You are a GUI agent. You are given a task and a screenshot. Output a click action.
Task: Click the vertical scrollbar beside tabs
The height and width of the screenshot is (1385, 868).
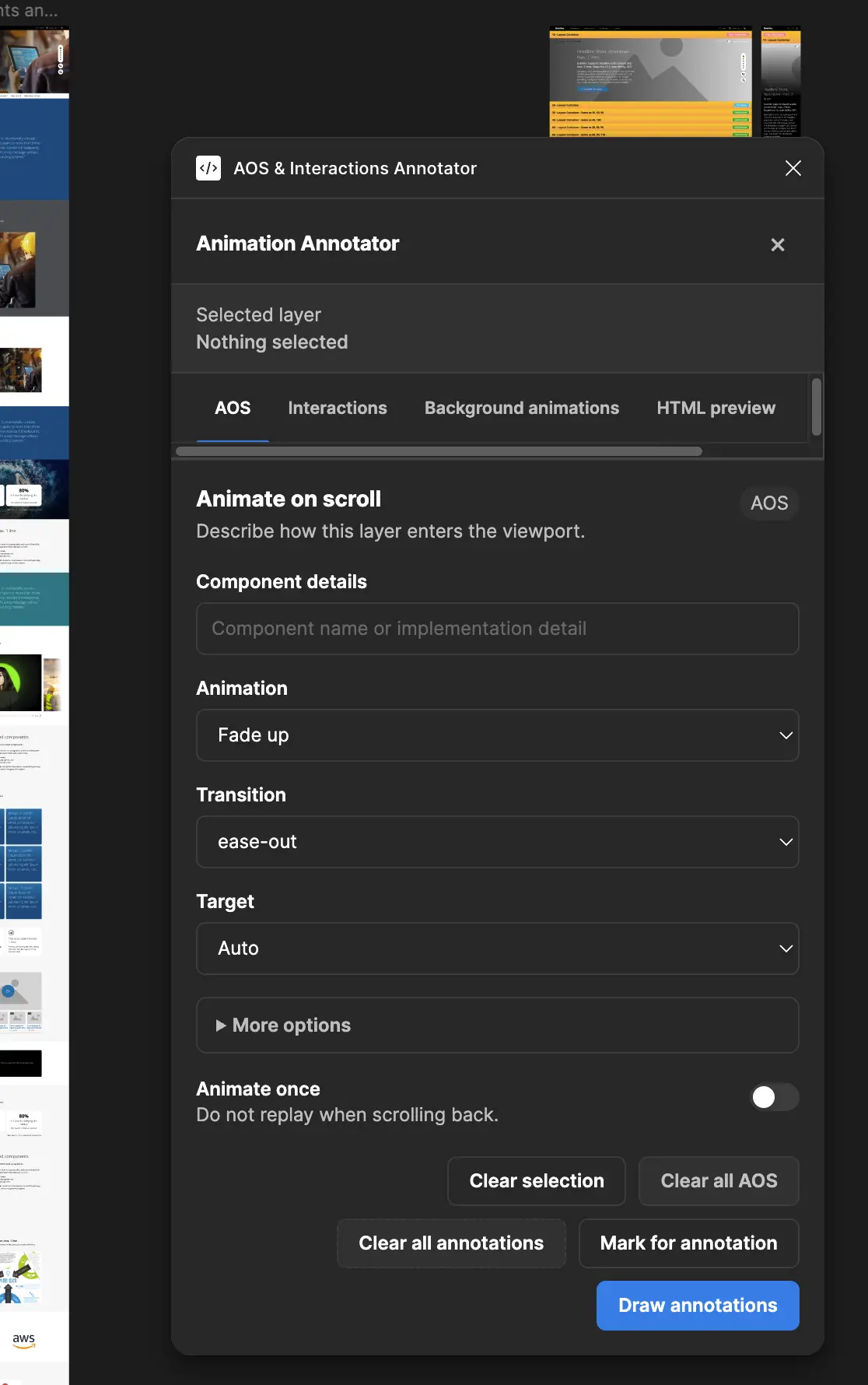[816, 406]
